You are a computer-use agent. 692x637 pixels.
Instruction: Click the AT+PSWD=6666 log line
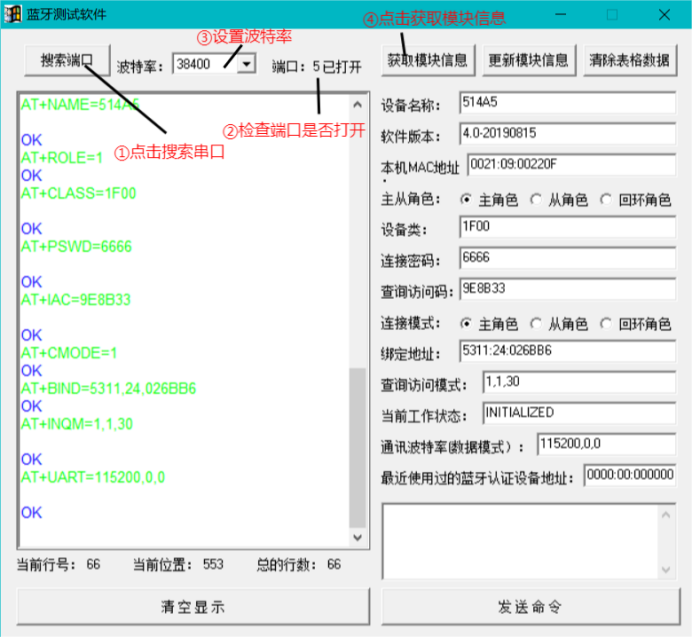point(76,246)
